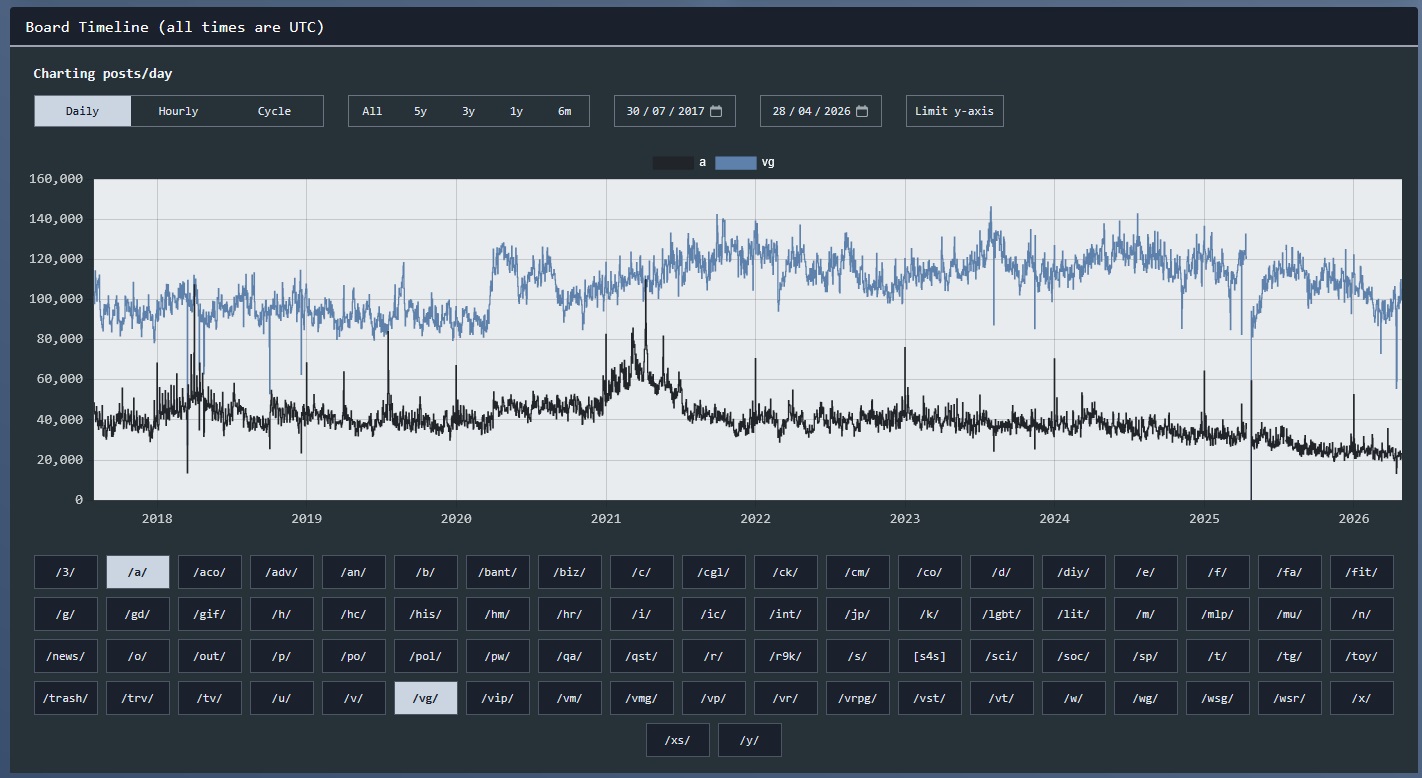Add the /g/ board to chart
The width and height of the screenshot is (1422, 778).
(x=66, y=614)
